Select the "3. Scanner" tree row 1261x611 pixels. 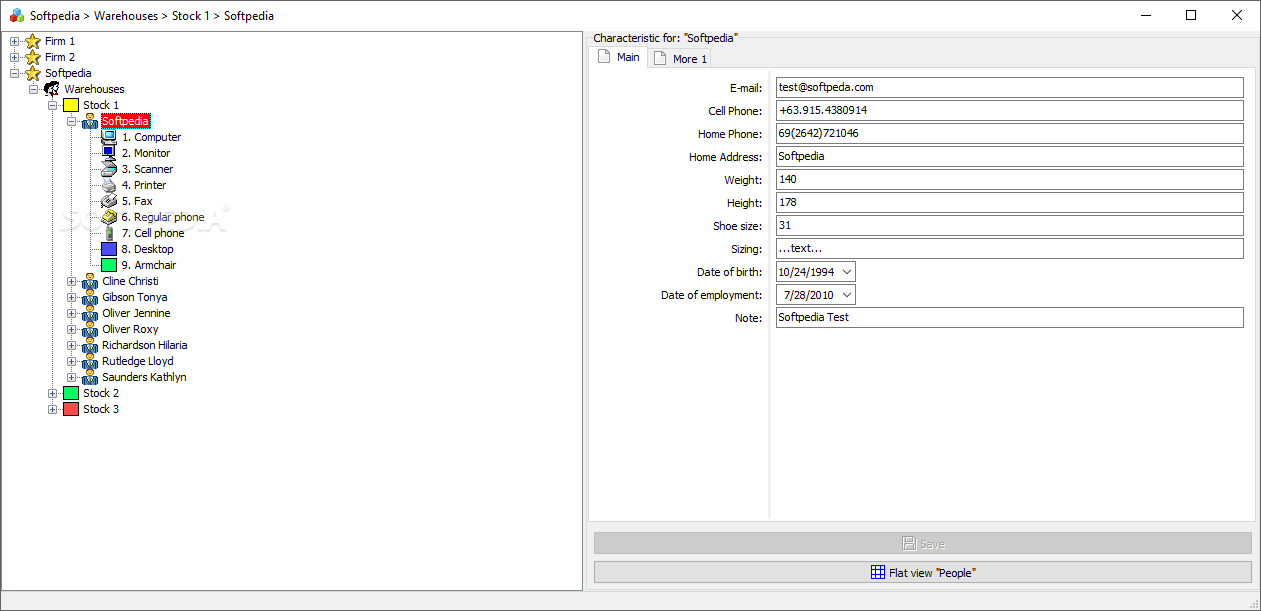pos(147,169)
